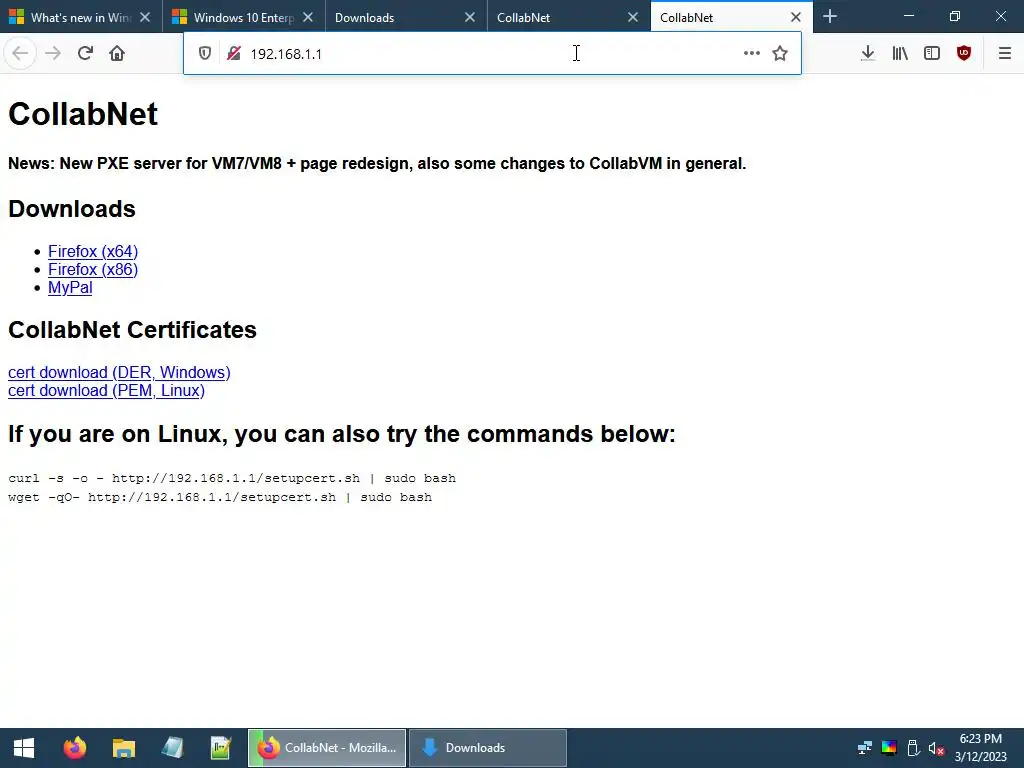Open the downloads arrow panel
Screen dimensions: 1024x768
(x=867, y=54)
